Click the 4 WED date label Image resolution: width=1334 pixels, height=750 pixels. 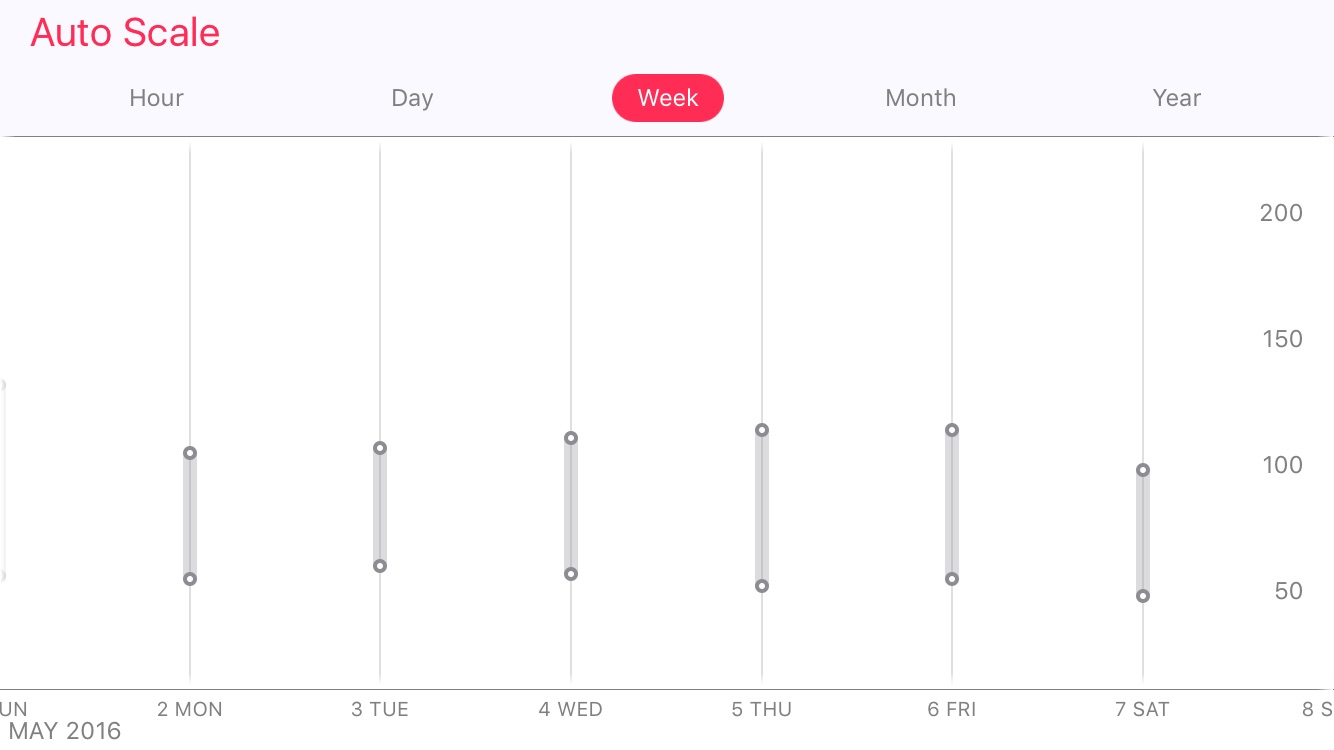[x=571, y=710]
